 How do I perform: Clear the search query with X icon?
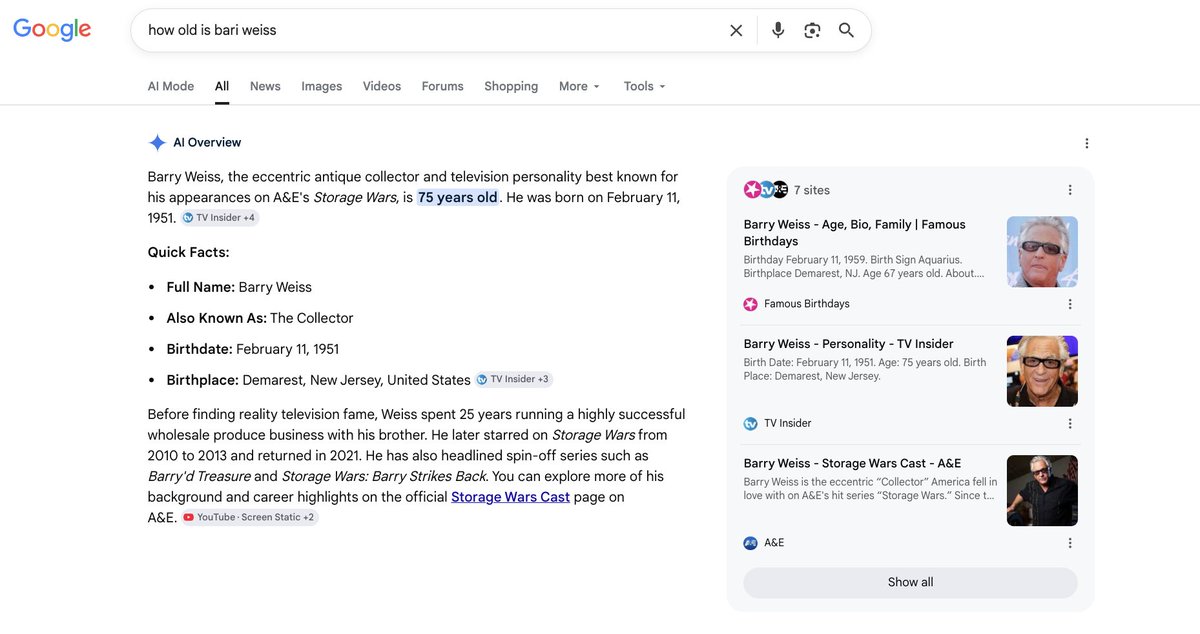click(736, 30)
